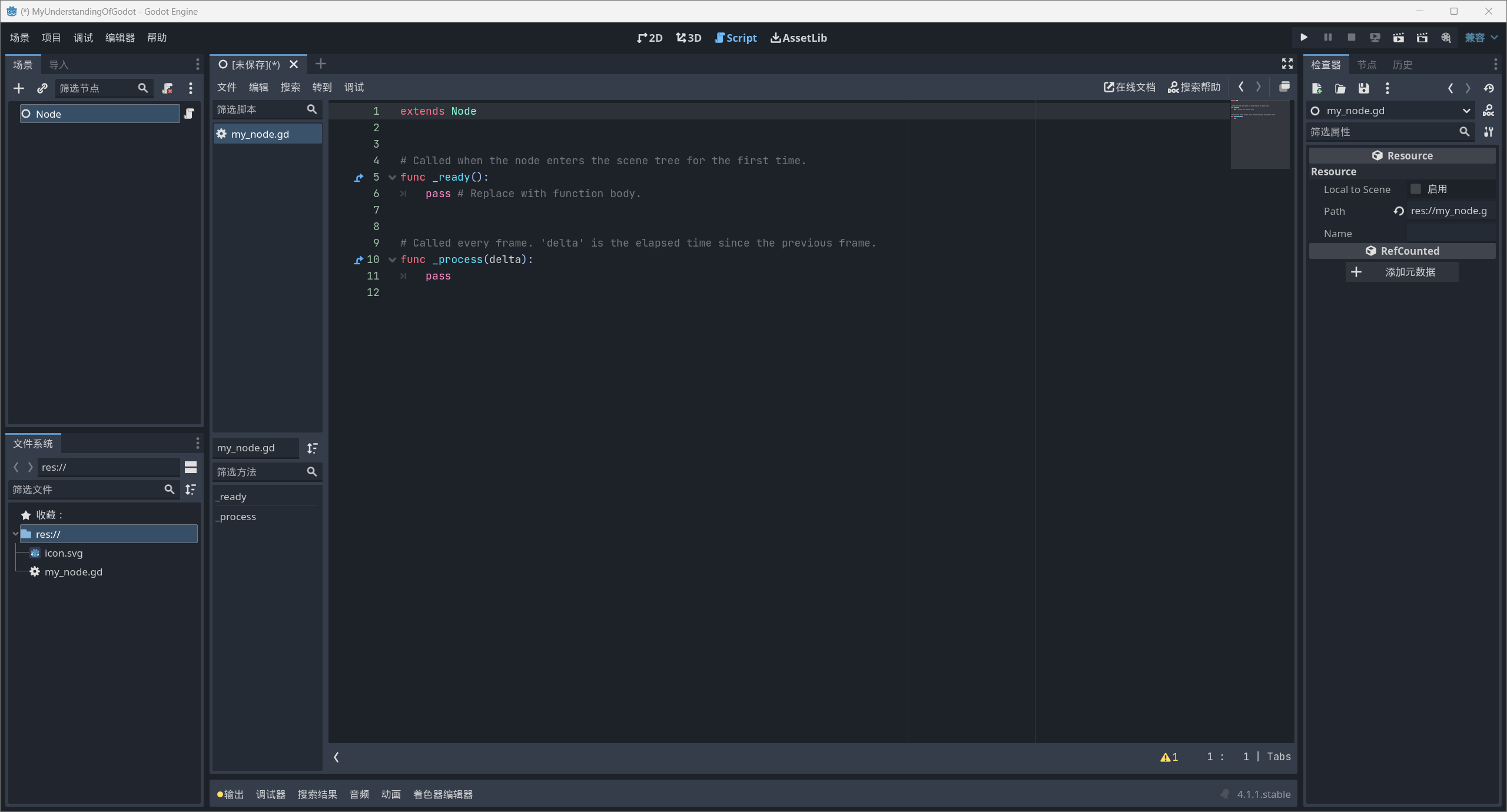
Task: Run the project with play button
Action: pyautogui.click(x=1304, y=38)
